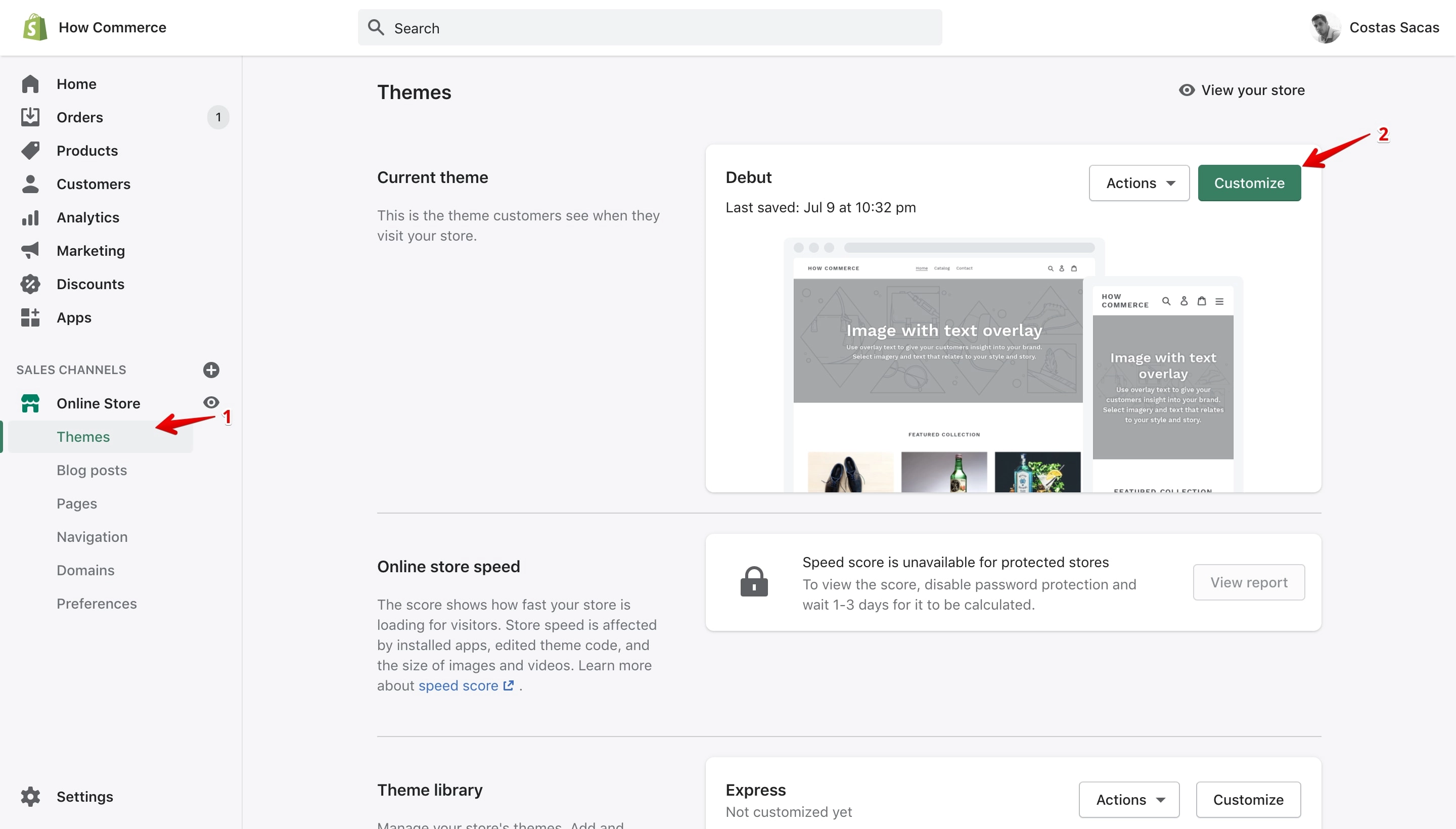
Task: Open the Navigation menu item
Action: click(92, 537)
